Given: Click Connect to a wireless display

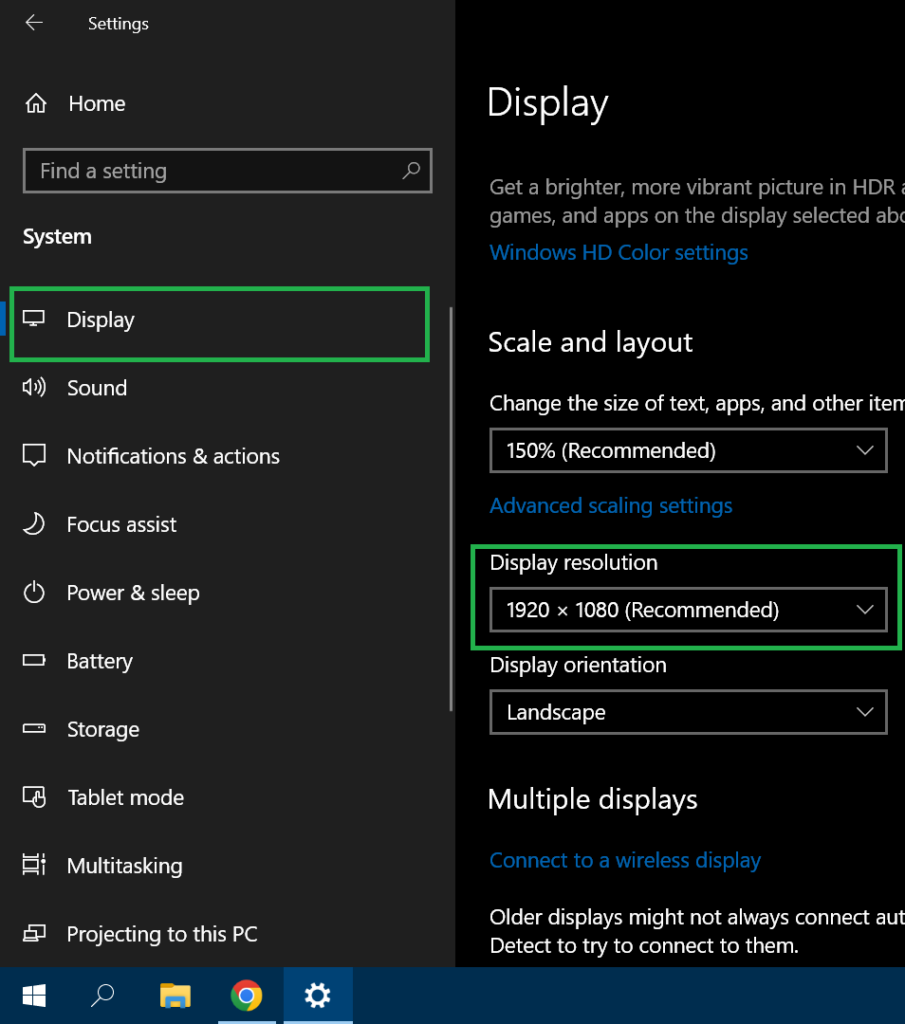Looking at the screenshot, I should pyautogui.click(x=624, y=860).
